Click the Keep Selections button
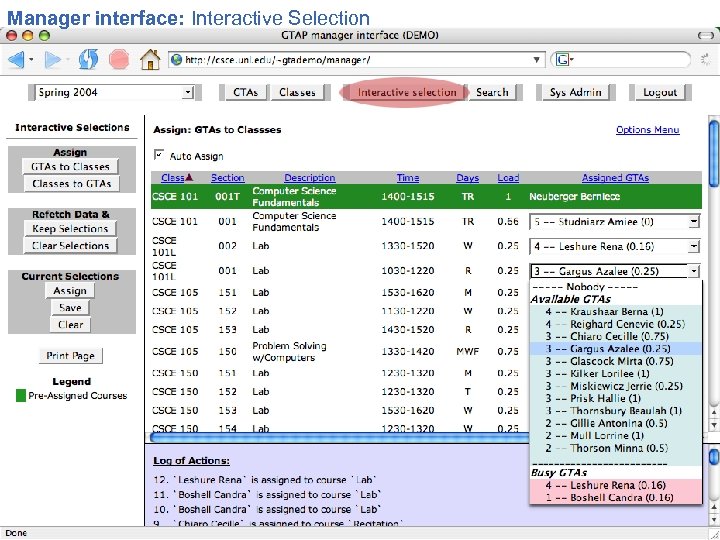Screen dimensions: 720x540 click(70, 229)
